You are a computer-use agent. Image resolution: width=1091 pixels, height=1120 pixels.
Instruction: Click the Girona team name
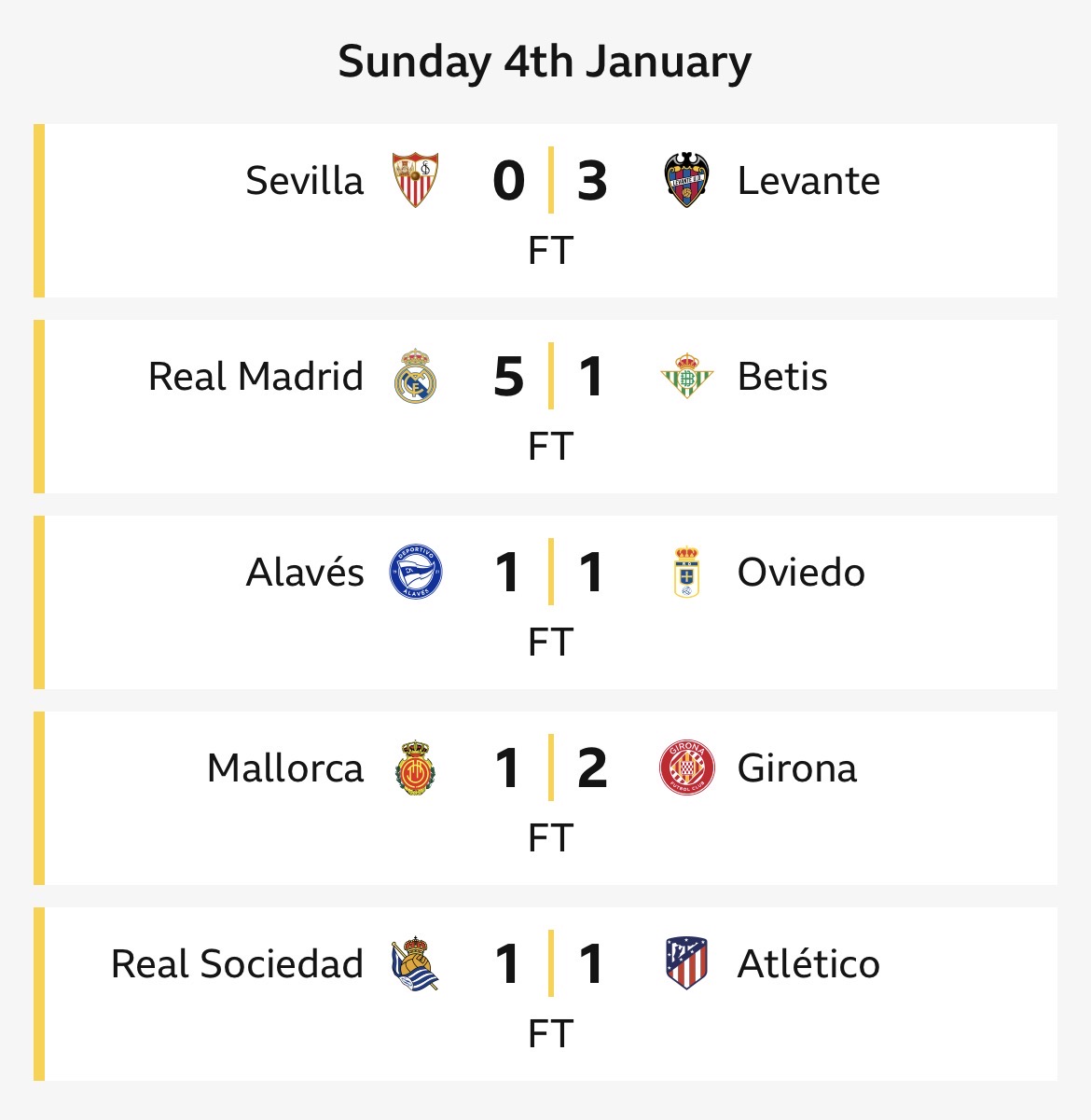(x=797, y=767)
